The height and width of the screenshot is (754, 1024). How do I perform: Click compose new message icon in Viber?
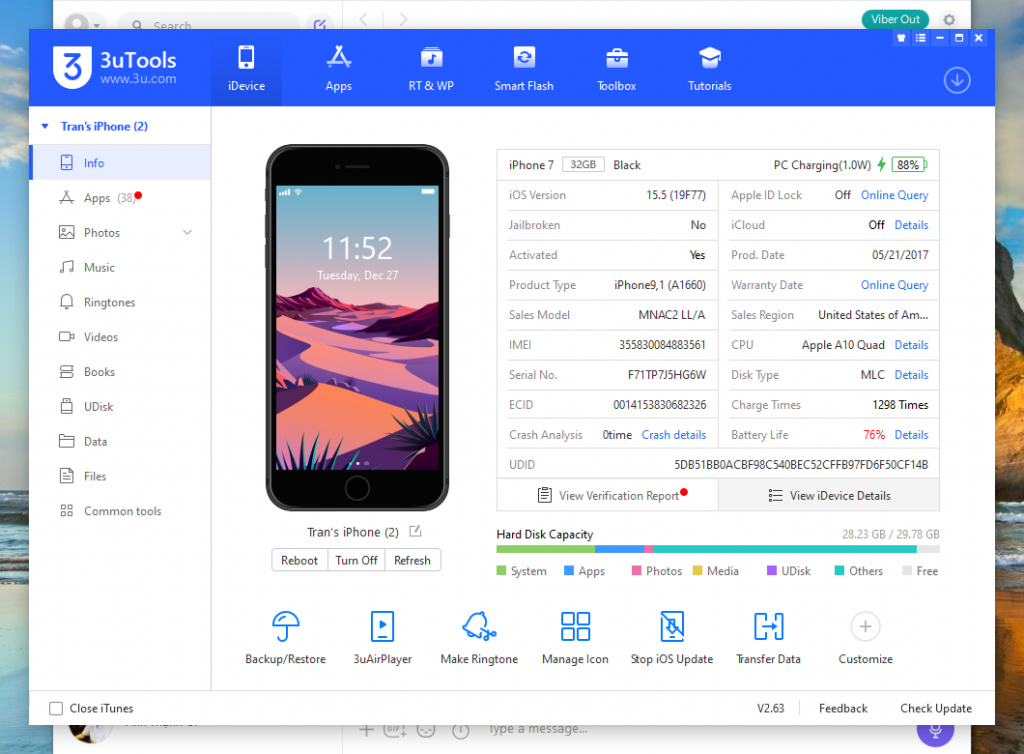[x=320, y=24]
